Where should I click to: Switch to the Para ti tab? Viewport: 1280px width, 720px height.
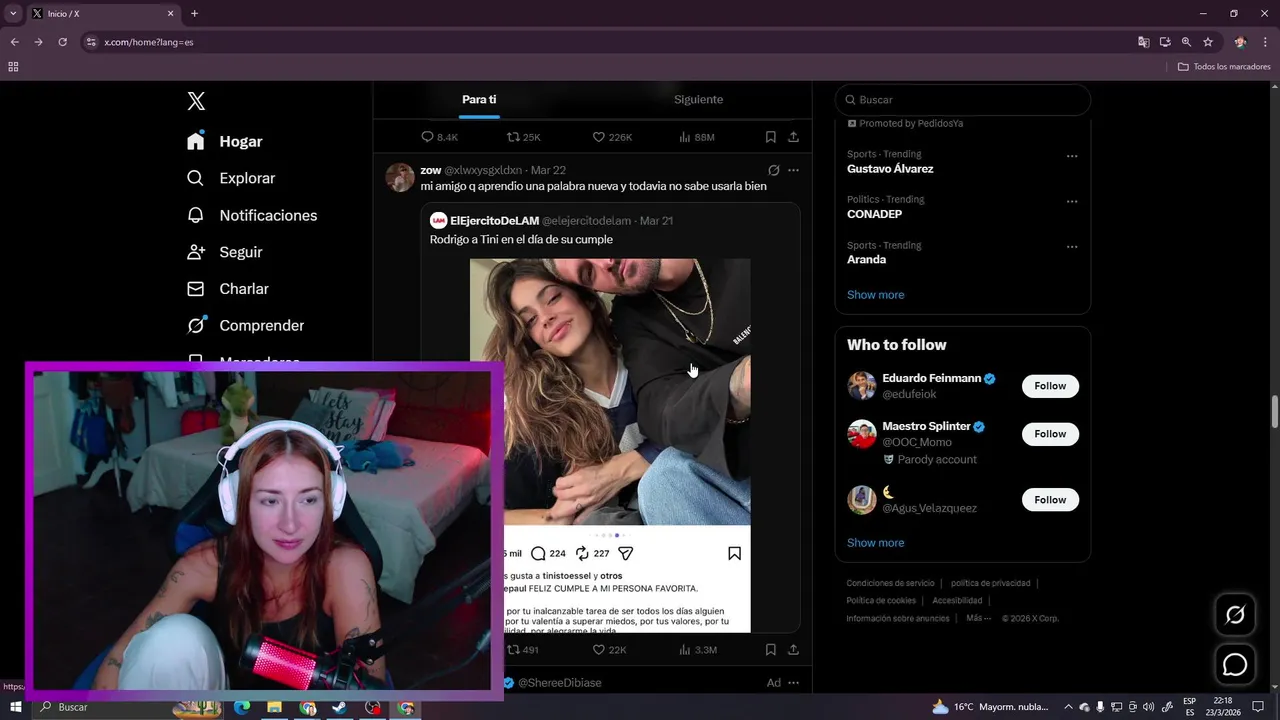click(x=479, y=99)
